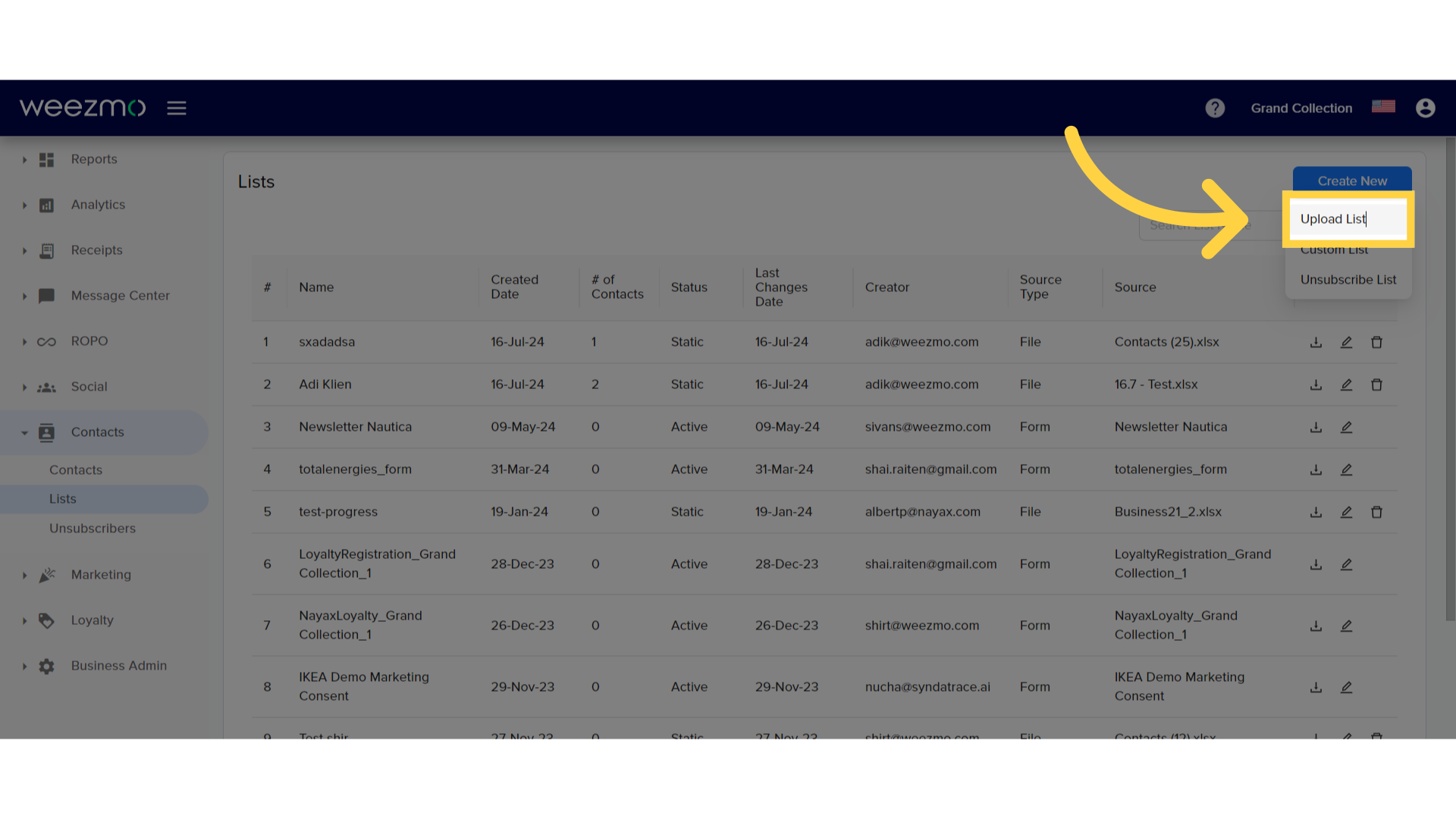Screen dimensions: 1456x819
Task: Edit the NayaxLoyalty_Grand Collection_1 list
Action: 1346,626
